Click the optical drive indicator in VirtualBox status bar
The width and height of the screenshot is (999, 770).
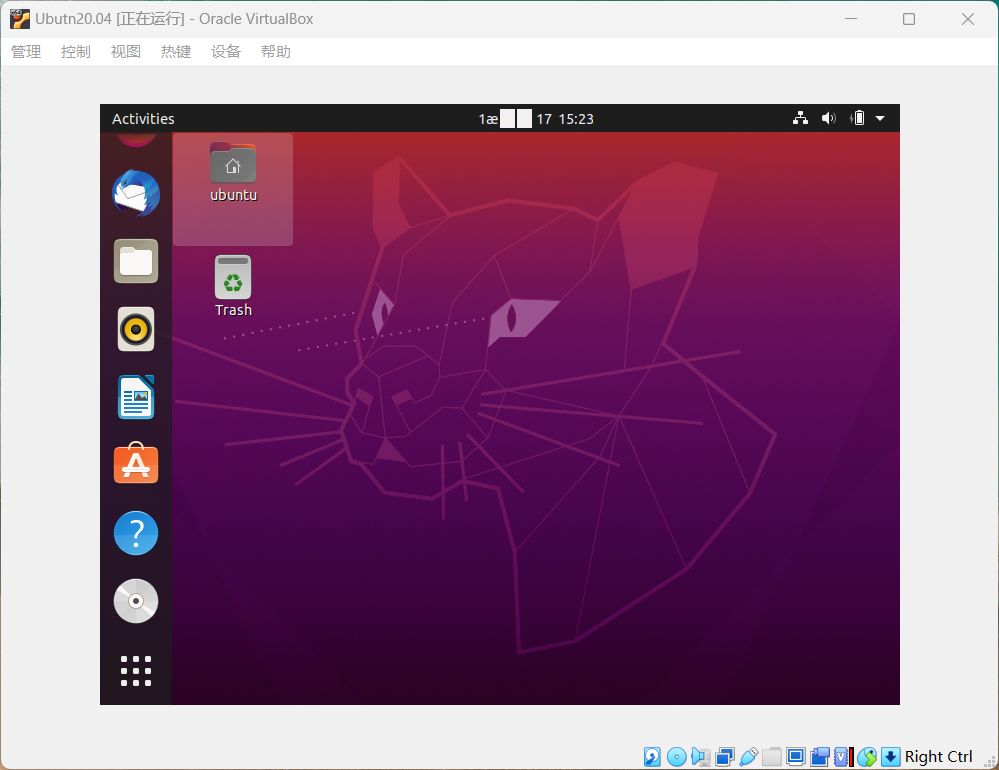(x=676, y=757)
